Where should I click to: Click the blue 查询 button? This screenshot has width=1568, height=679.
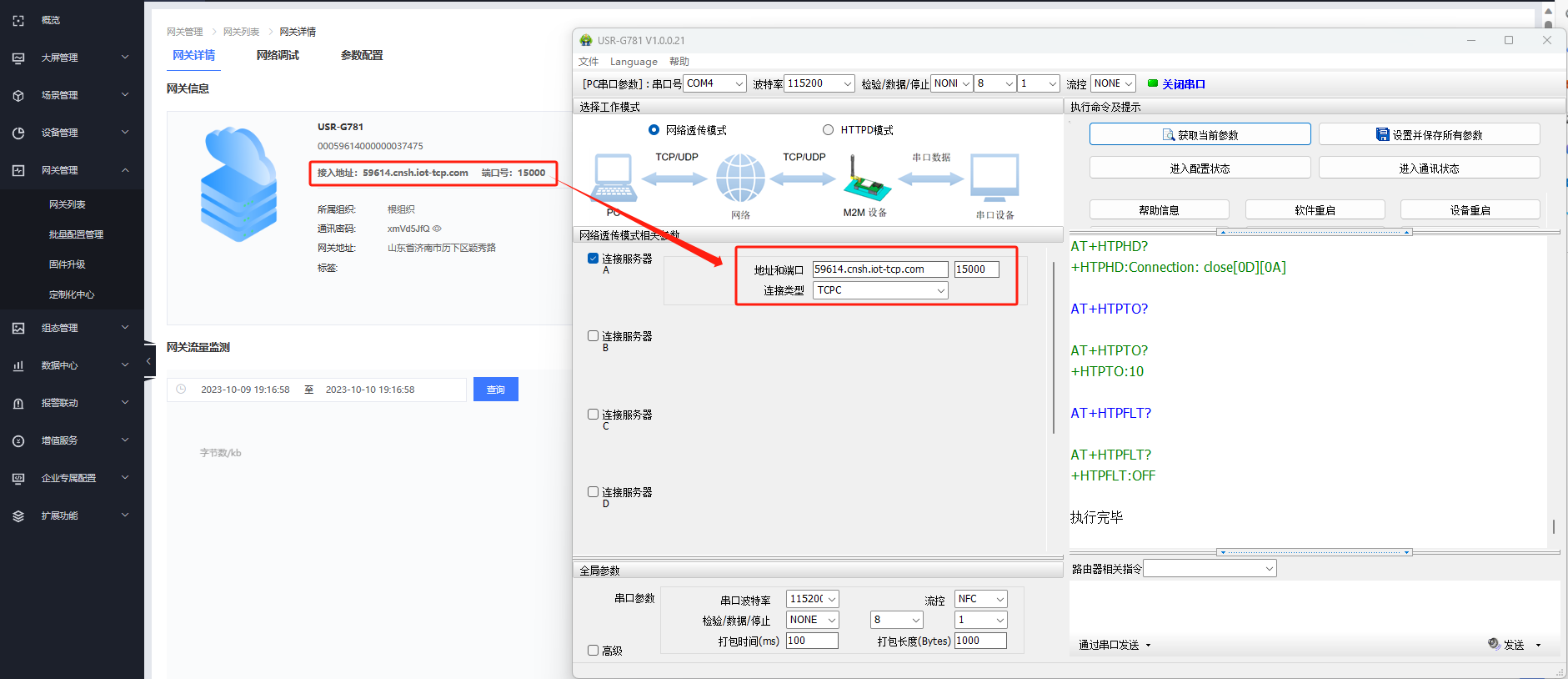[495, 390]
